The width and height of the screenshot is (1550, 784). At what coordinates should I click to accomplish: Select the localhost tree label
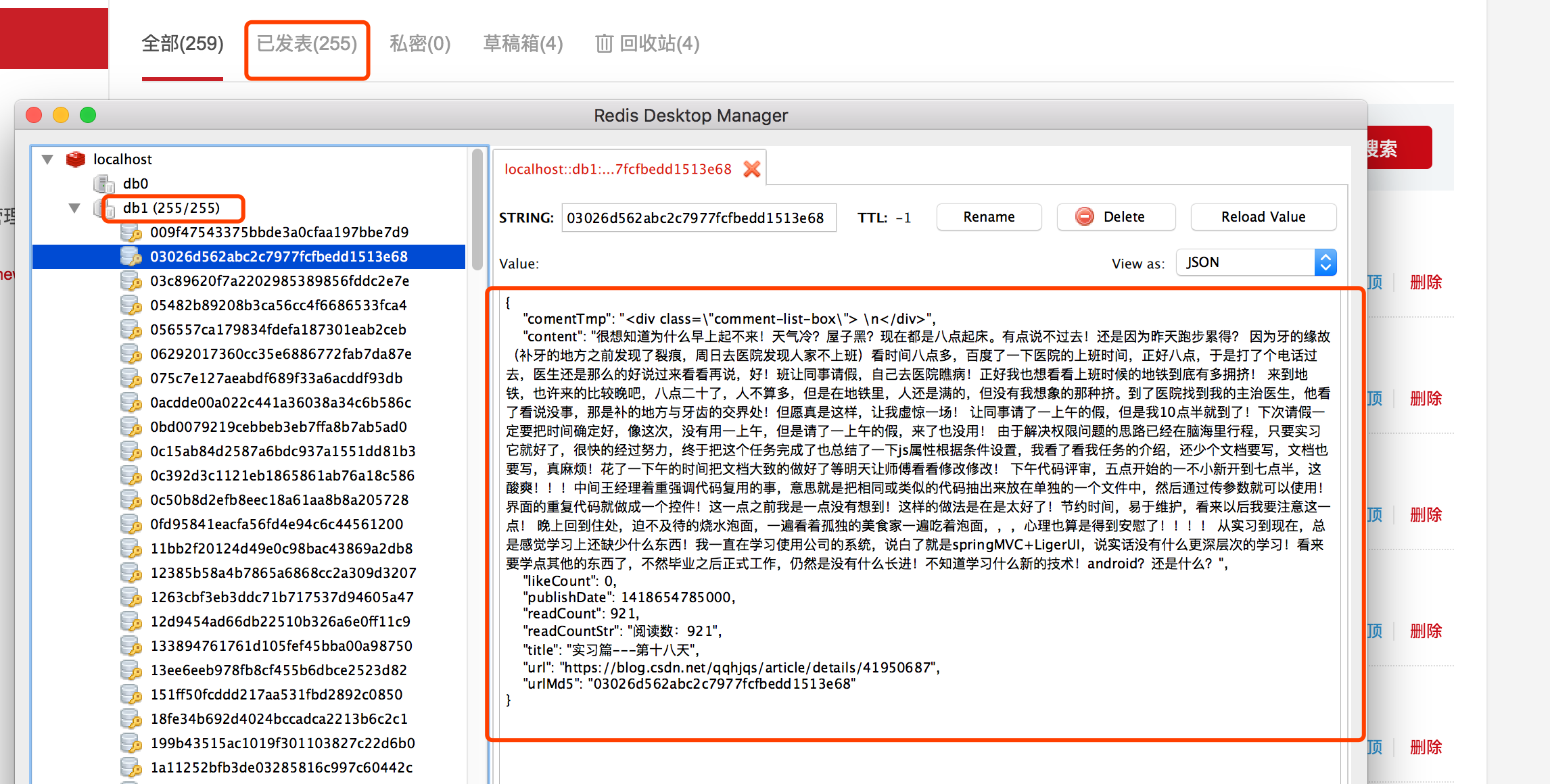[x=122, y=160]
